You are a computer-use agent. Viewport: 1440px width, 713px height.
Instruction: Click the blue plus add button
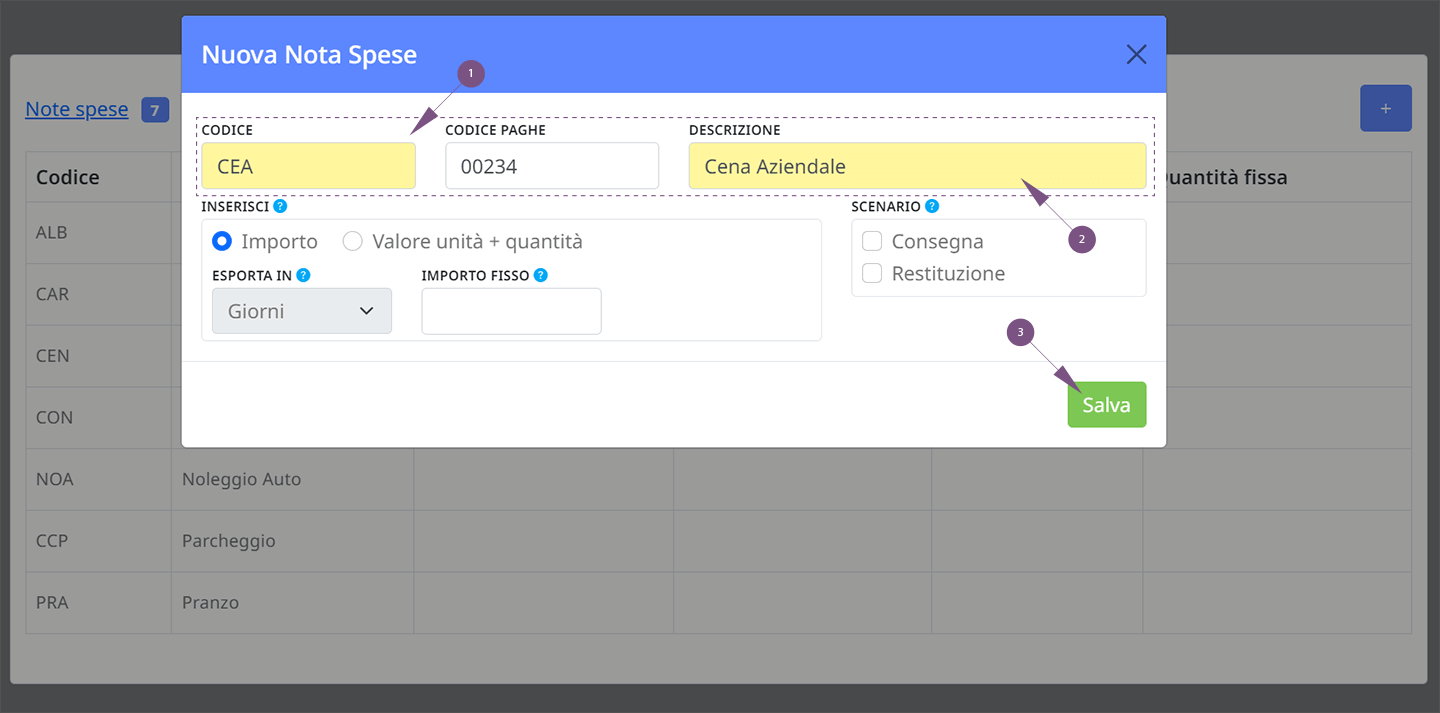(x=1385, y=108)
